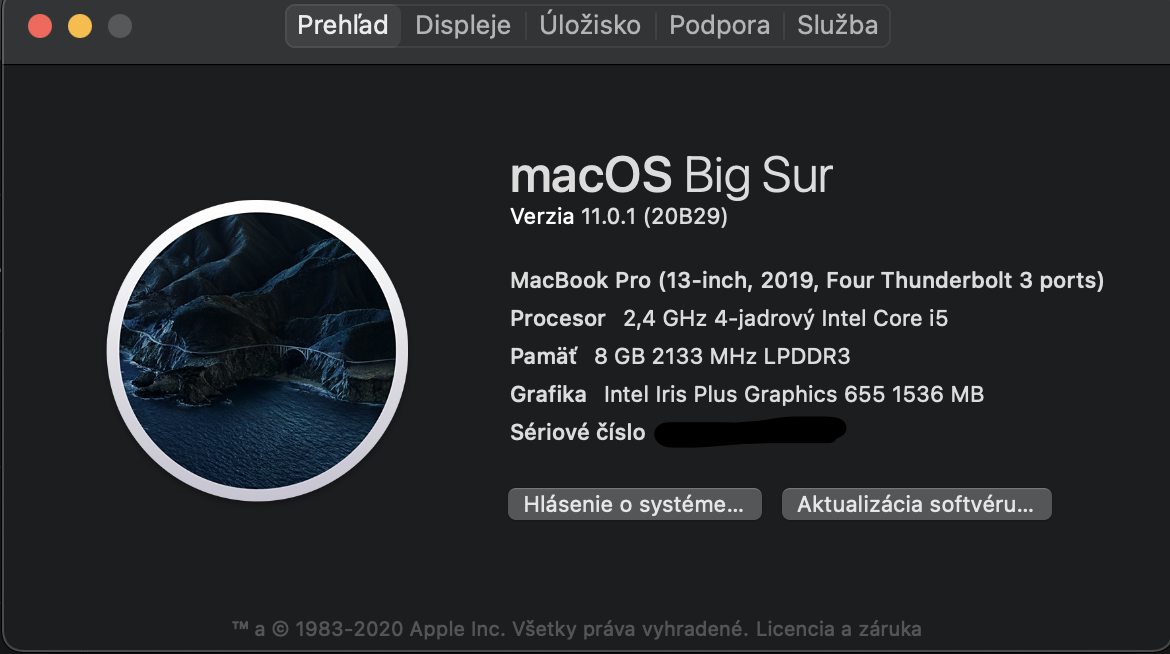Click the macOS Big Sur title
The image size is (1170, 654).
(x=671, y=176)
